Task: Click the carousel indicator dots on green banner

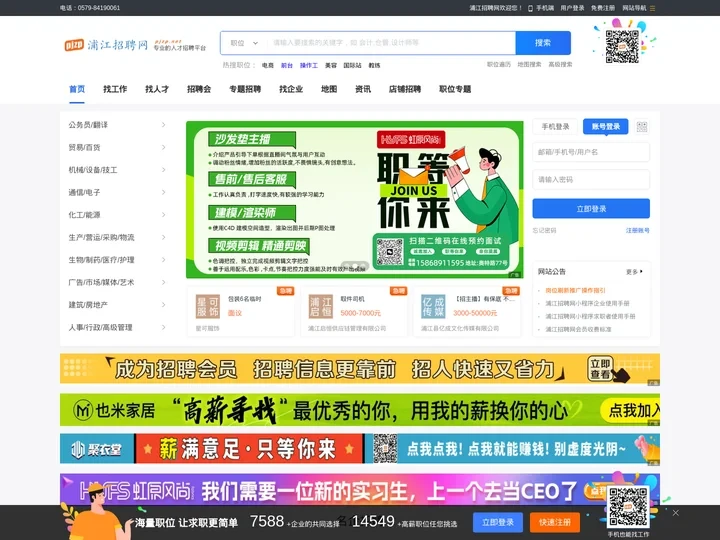Action: pos(354,265)
